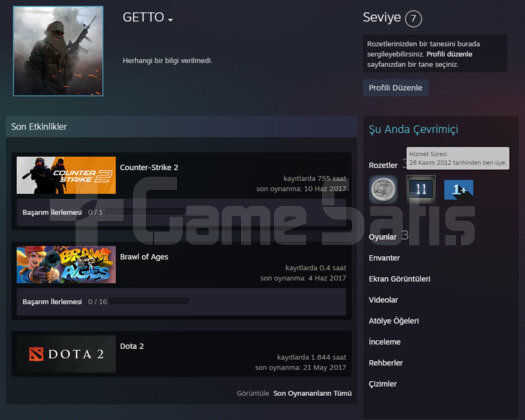
Task: Click the silver coin badge icon
Action: pos(383,190)
